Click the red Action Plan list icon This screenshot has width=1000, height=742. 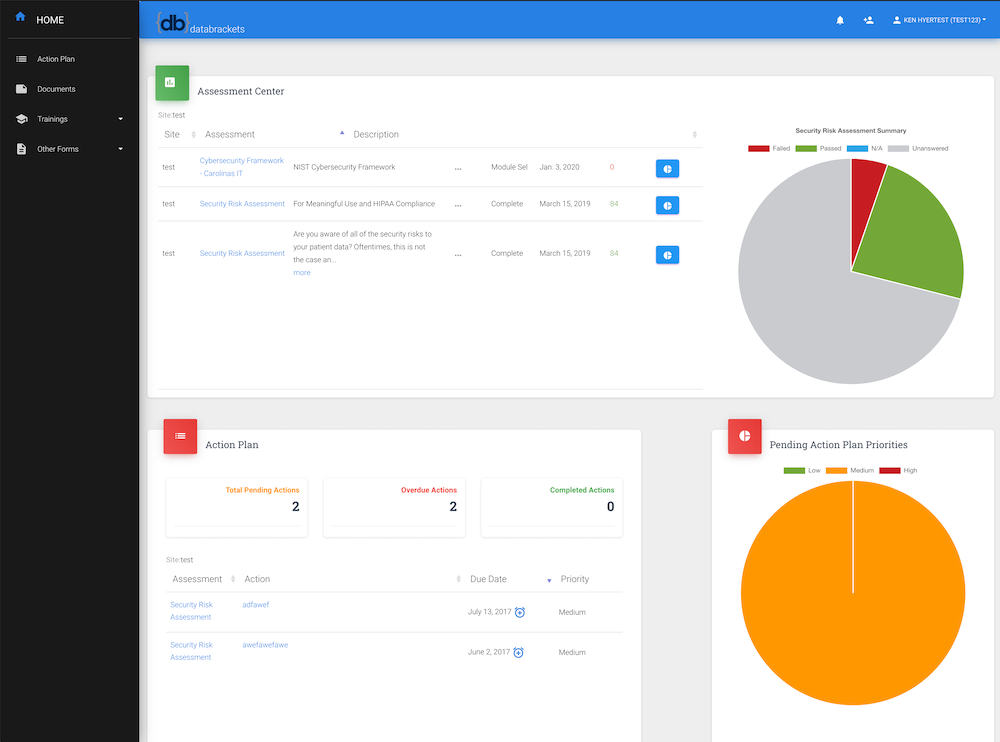click(x=180, y=436)
